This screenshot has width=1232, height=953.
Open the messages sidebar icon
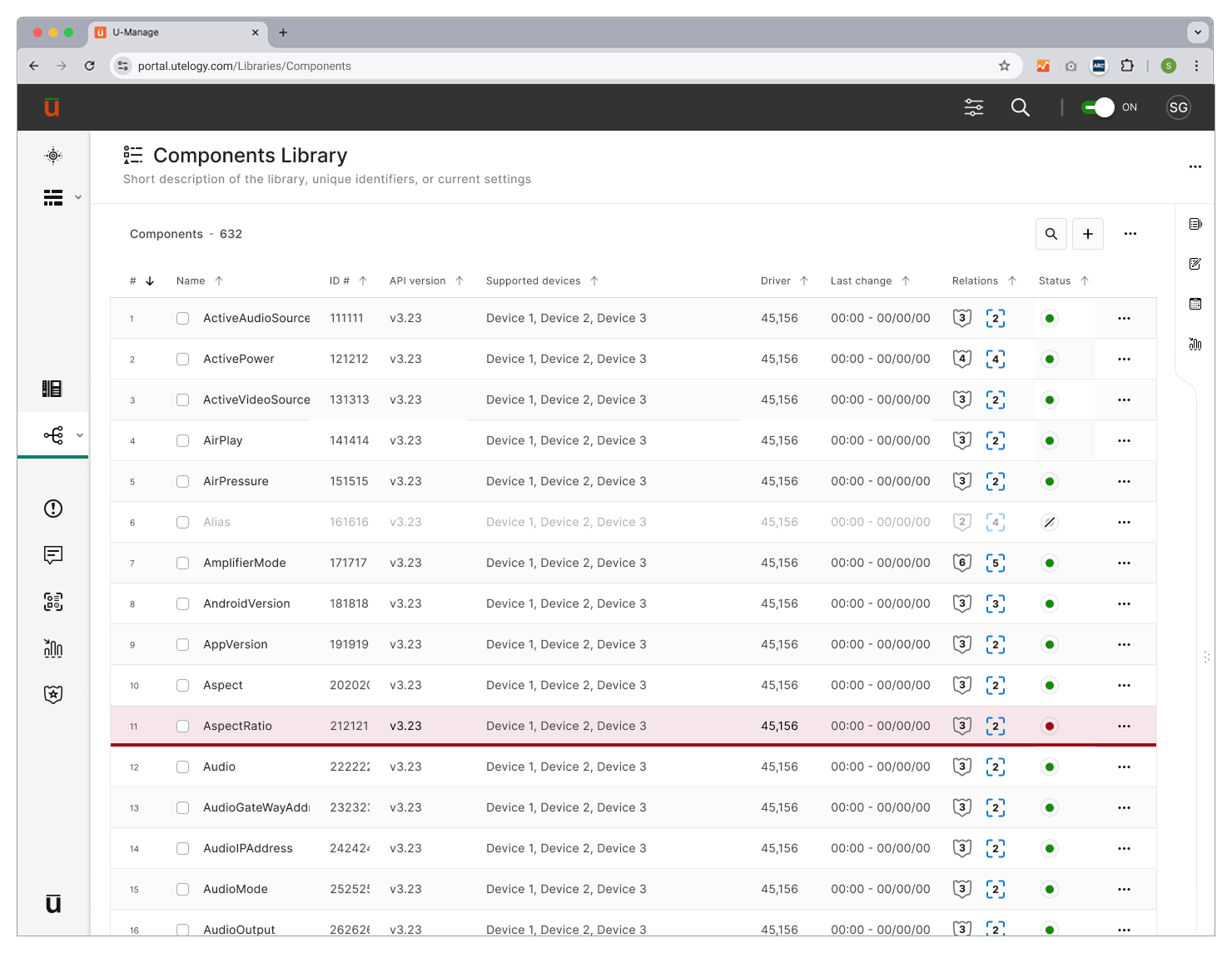pos(53,555)
